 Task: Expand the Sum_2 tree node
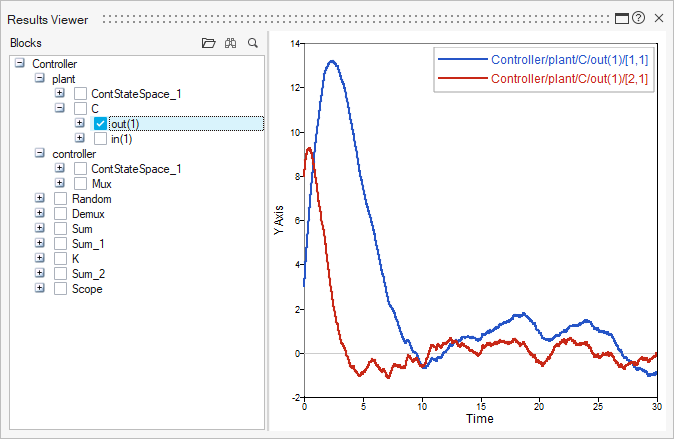(39, 274)
